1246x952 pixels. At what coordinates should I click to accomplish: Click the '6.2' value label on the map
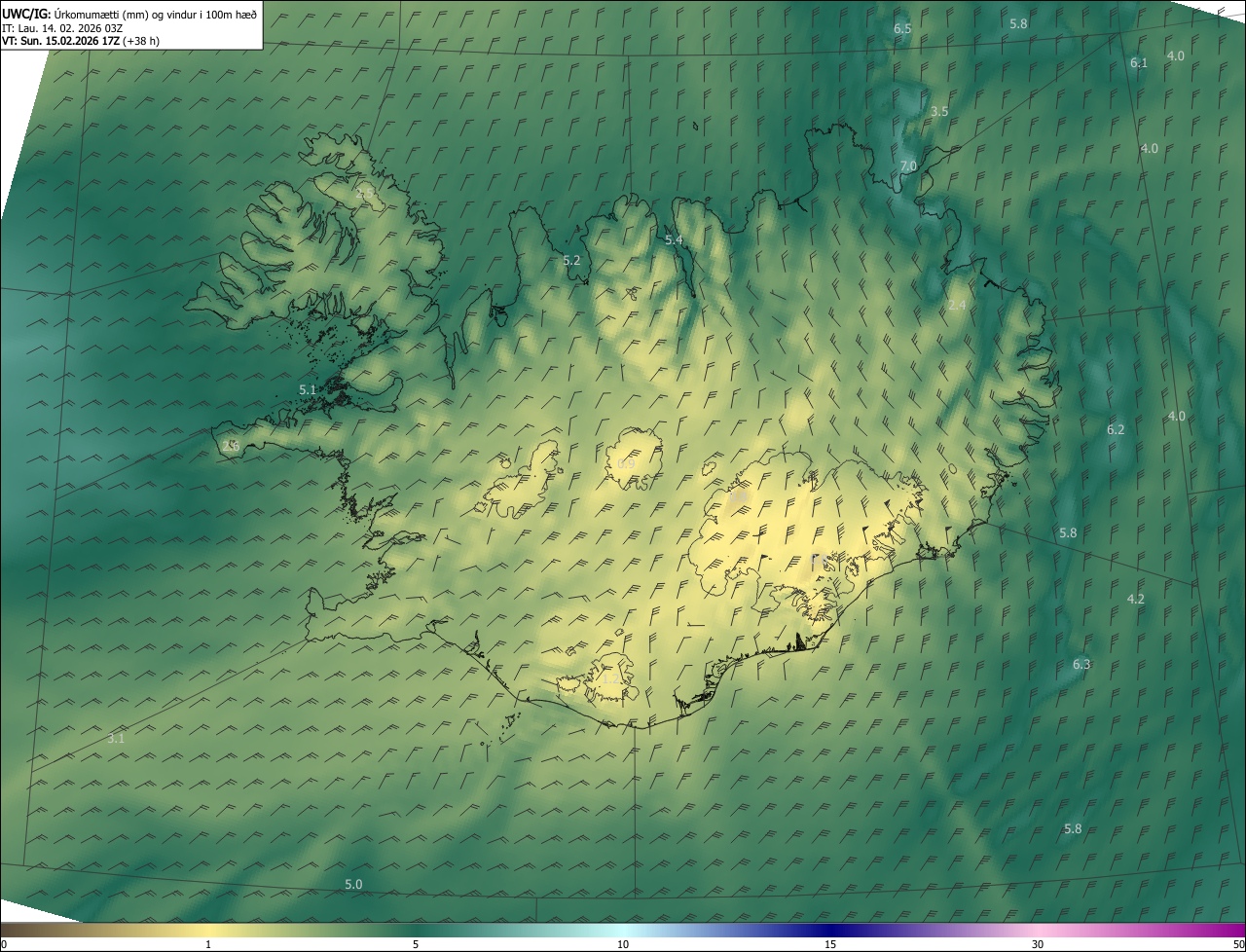(1116, 429)
